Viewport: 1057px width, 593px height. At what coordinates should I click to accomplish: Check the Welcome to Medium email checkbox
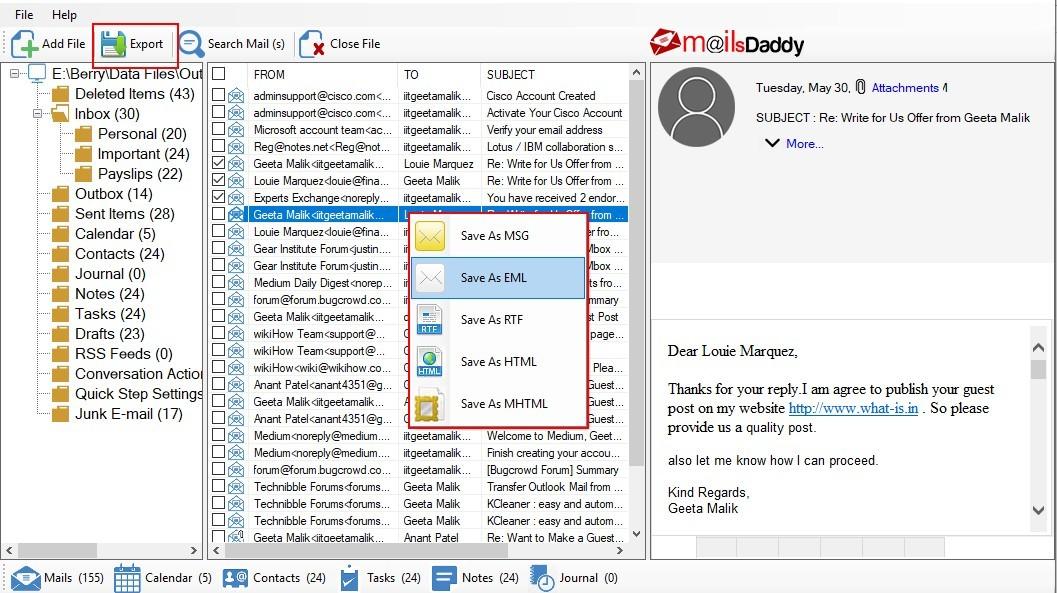click(218, 435)
